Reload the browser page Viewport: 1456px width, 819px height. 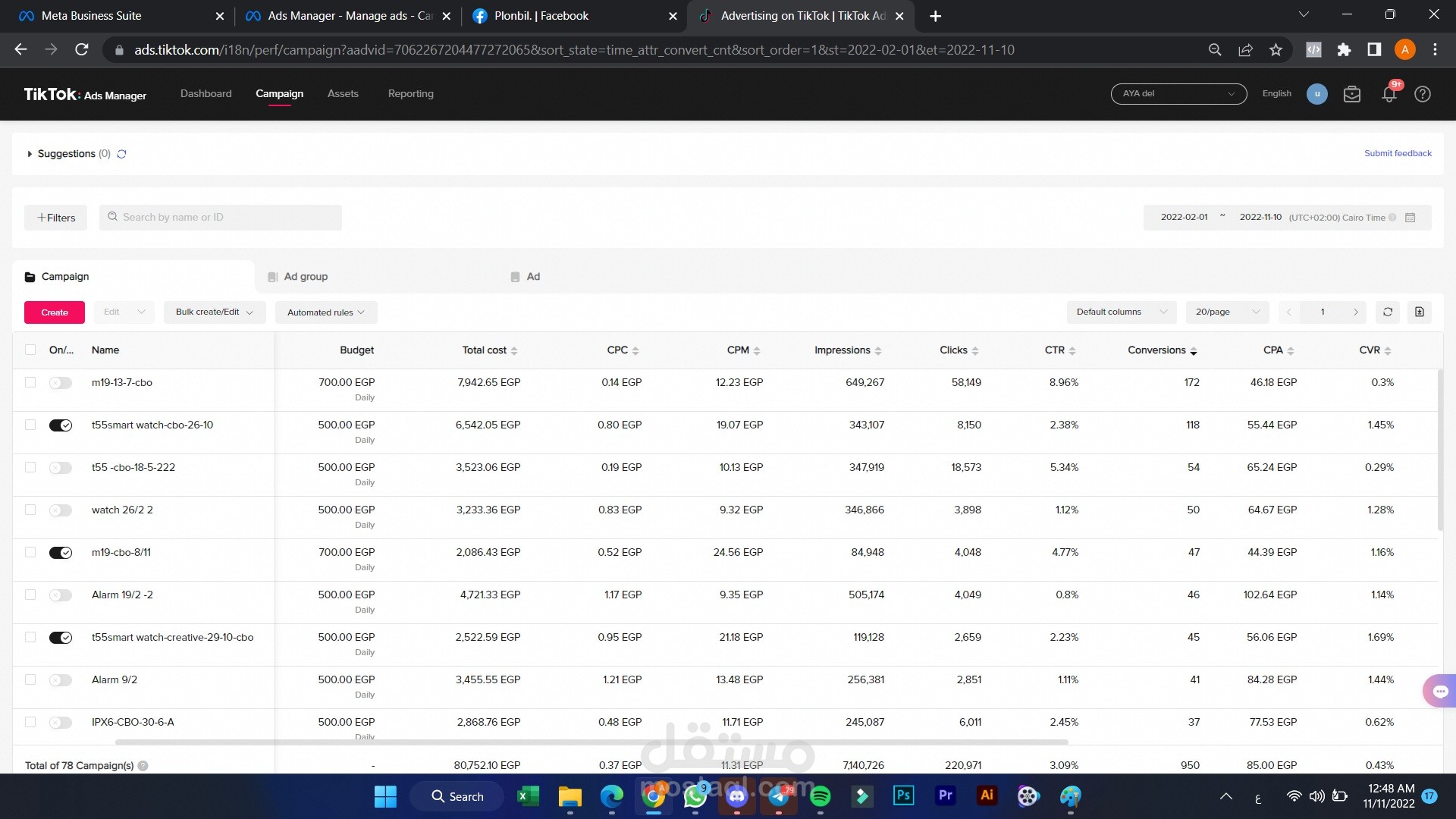pos(82,50)
